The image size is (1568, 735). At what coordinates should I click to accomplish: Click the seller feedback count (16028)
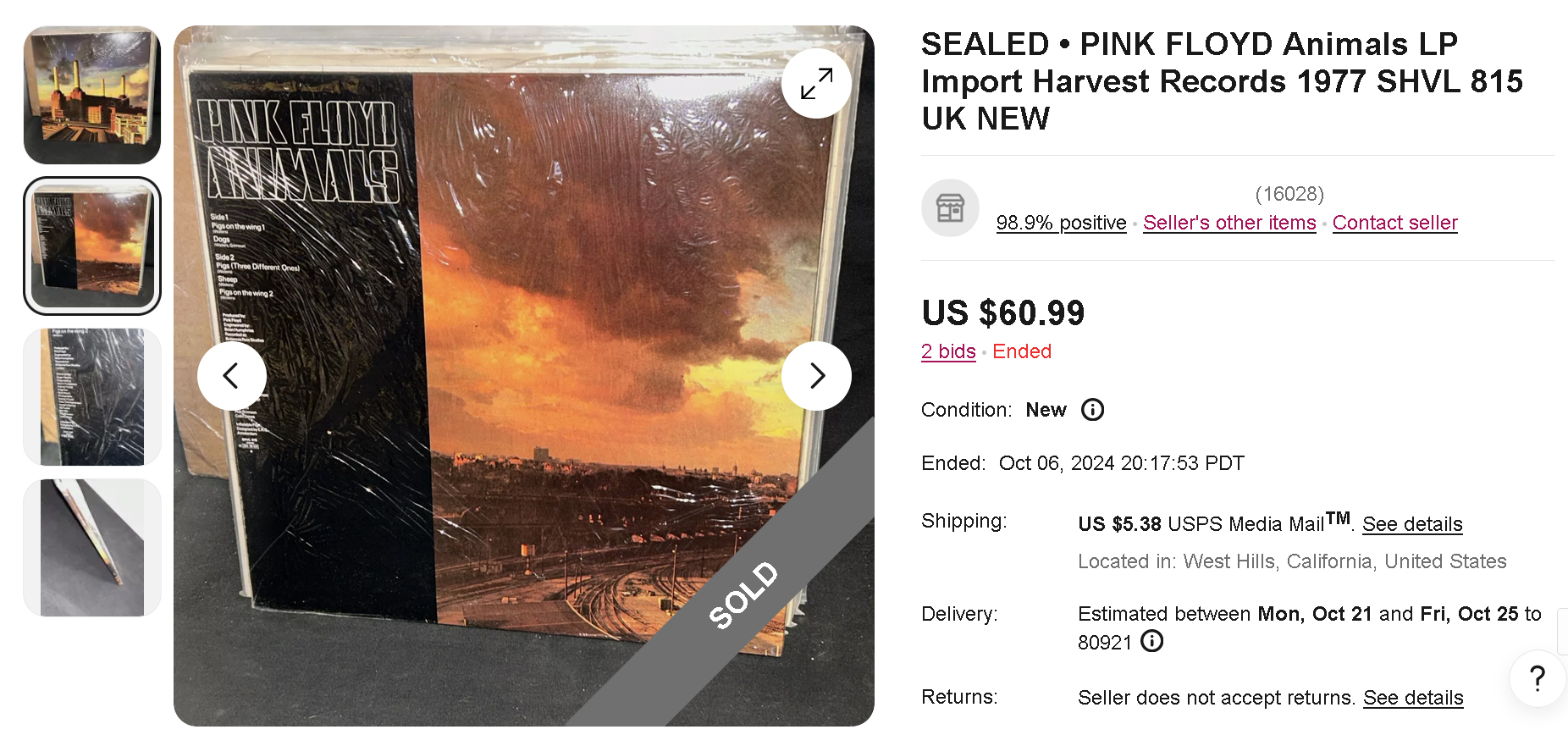pyautogui.click(x=1289, y=194)
